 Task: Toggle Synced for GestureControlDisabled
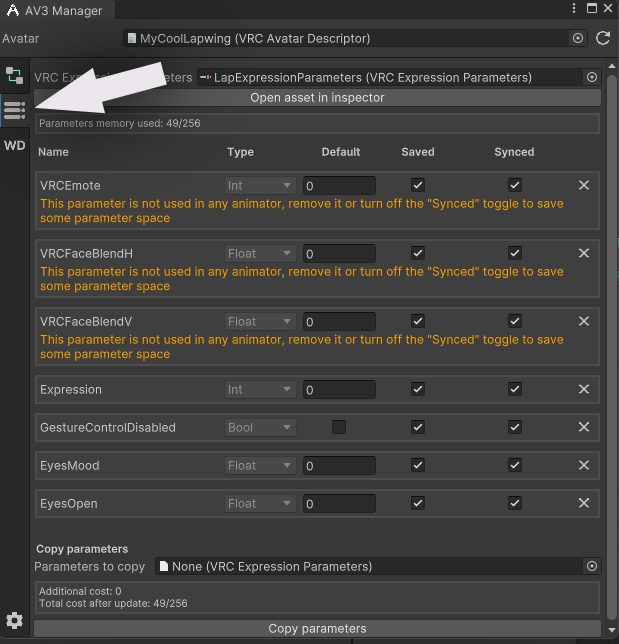(515, 427)
